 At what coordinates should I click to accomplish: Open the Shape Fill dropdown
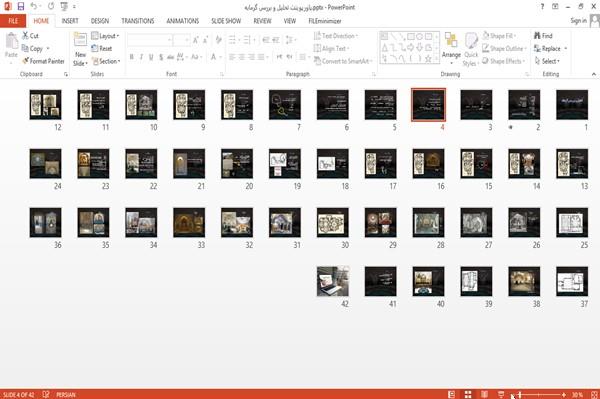tap(499, 36)
